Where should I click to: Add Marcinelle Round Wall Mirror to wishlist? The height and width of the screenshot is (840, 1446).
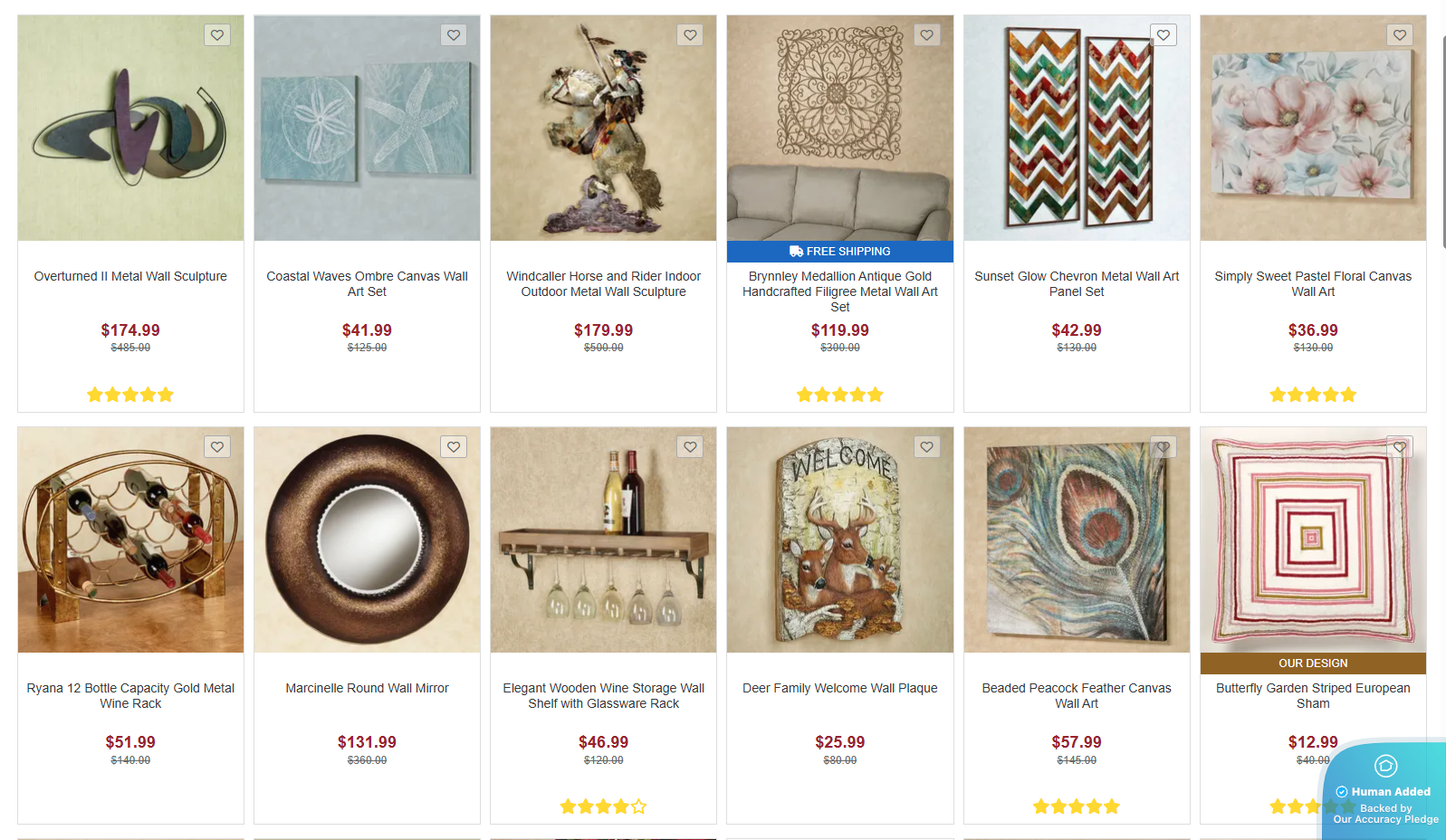tap(454, 447)
